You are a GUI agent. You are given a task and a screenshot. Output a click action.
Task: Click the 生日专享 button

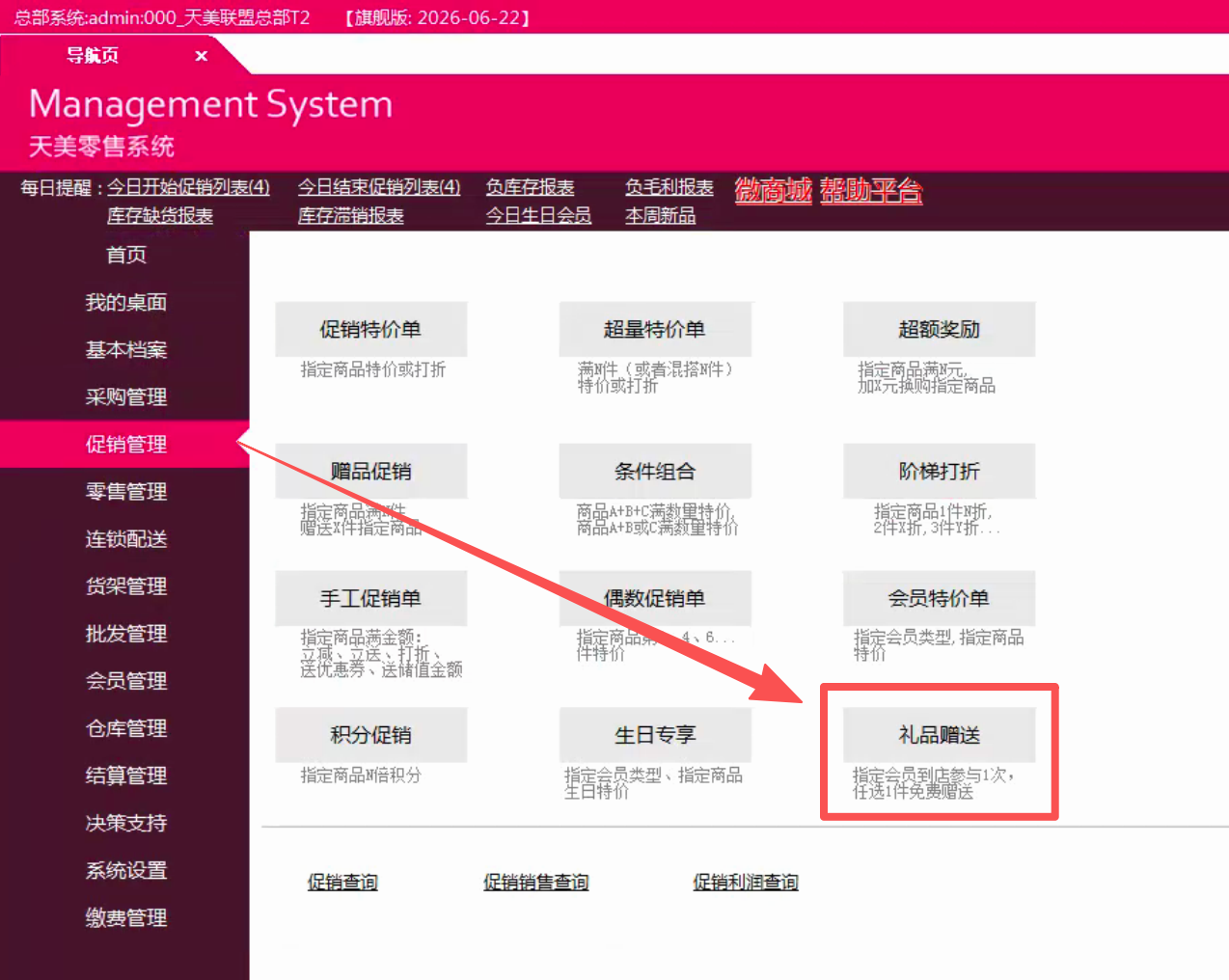655,735
